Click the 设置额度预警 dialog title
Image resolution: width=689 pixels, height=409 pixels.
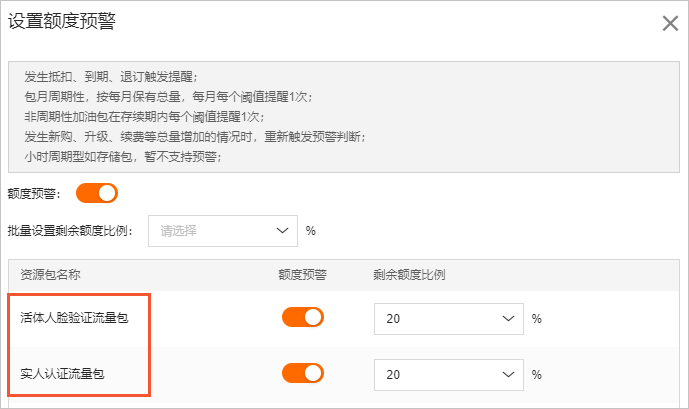coord(62,22)
